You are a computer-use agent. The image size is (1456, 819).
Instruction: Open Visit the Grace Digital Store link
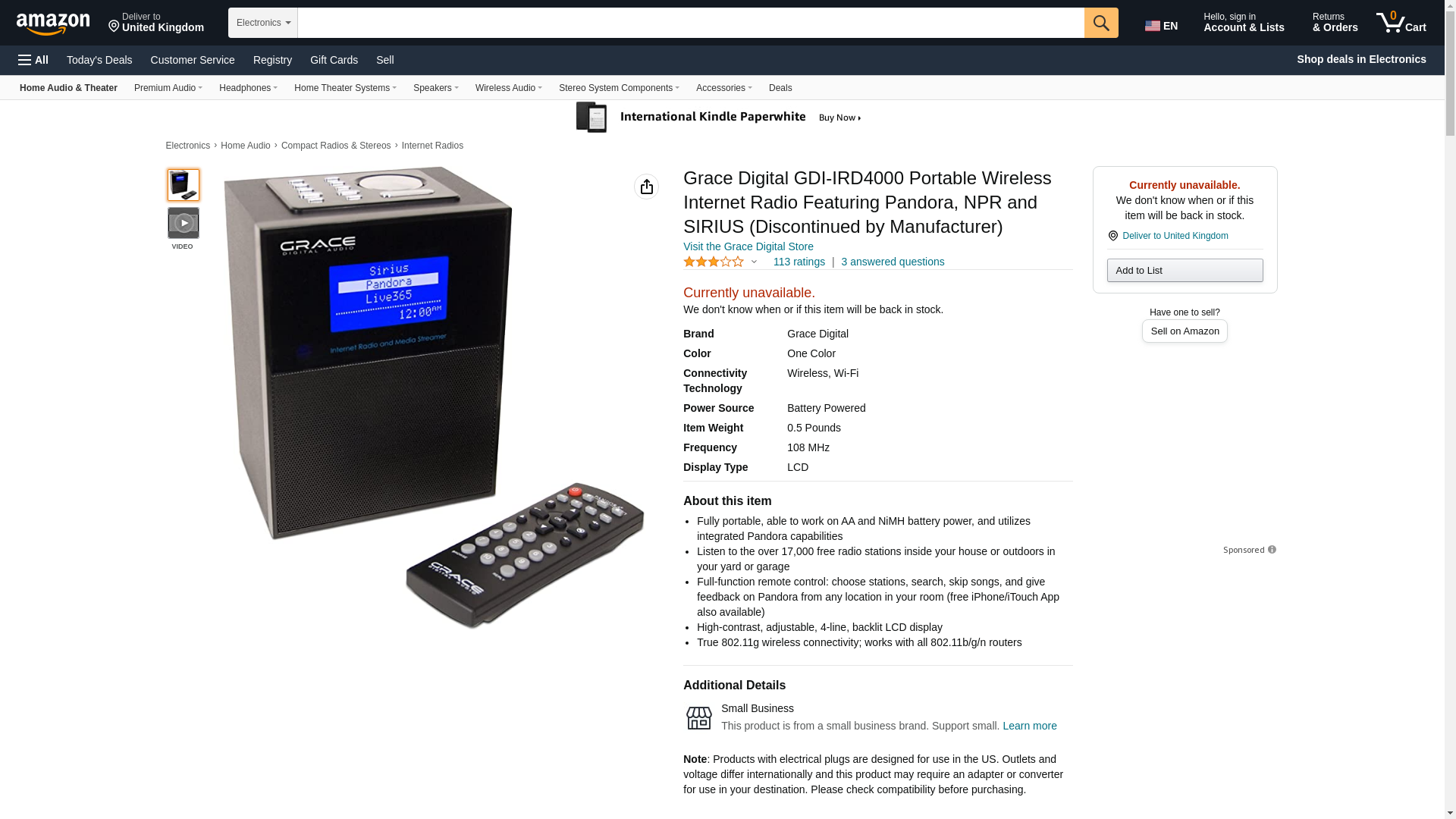(x=748, y=246)
